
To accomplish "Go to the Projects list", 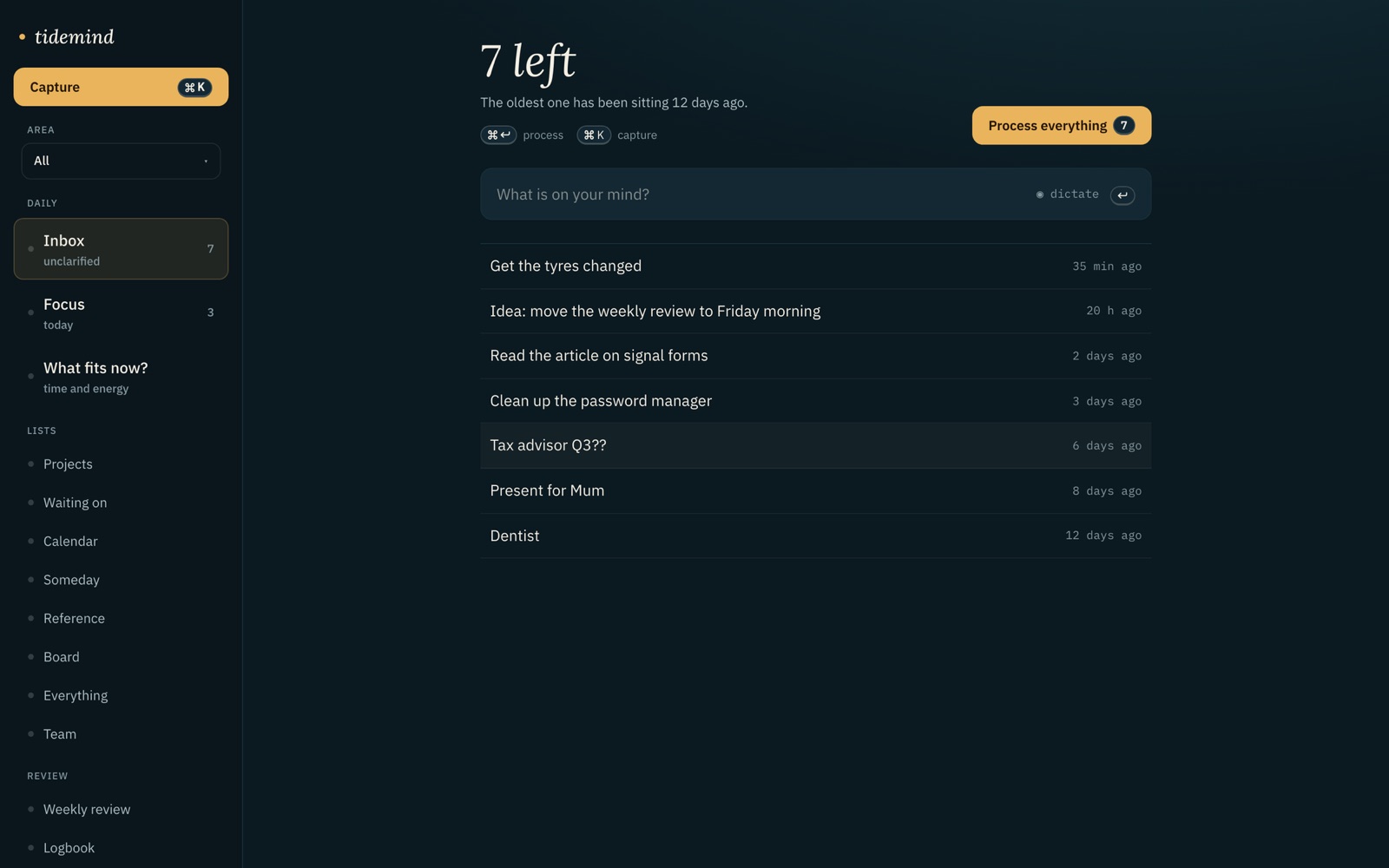I will click(121, 464).
